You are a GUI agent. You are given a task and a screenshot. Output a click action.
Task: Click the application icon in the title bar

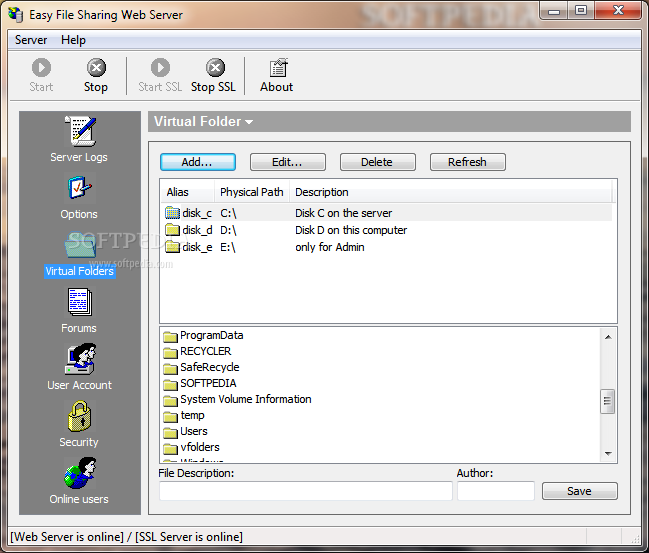[x=16, y=14]
